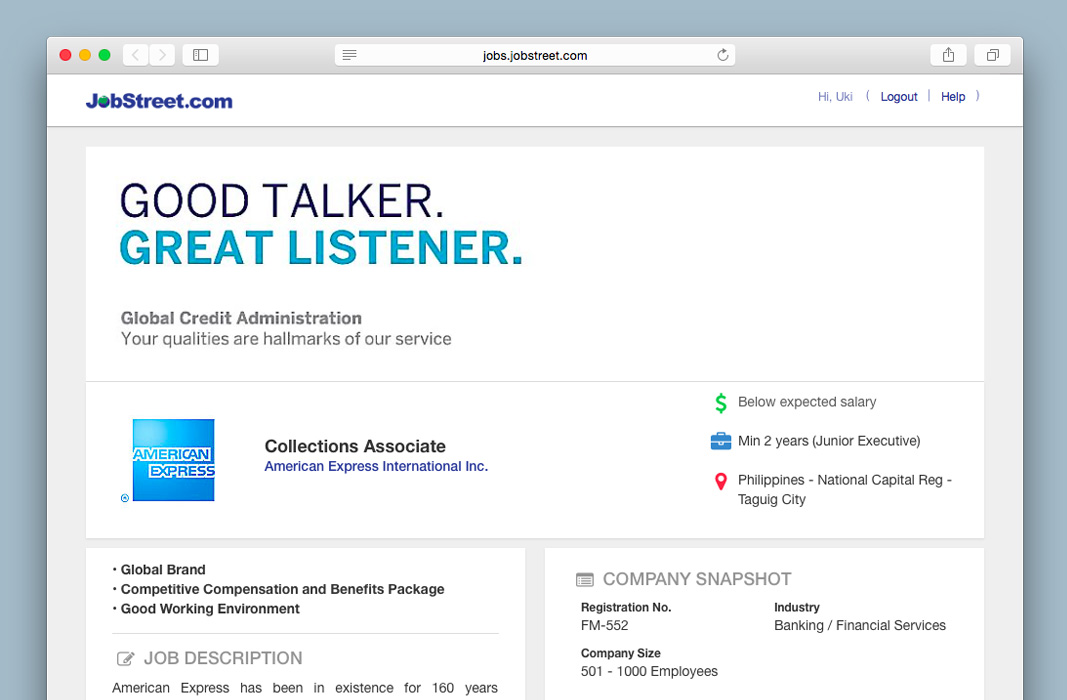Open the Share menu icon
The height and width of the screenshot is (700, 1067).
(949, 55)
